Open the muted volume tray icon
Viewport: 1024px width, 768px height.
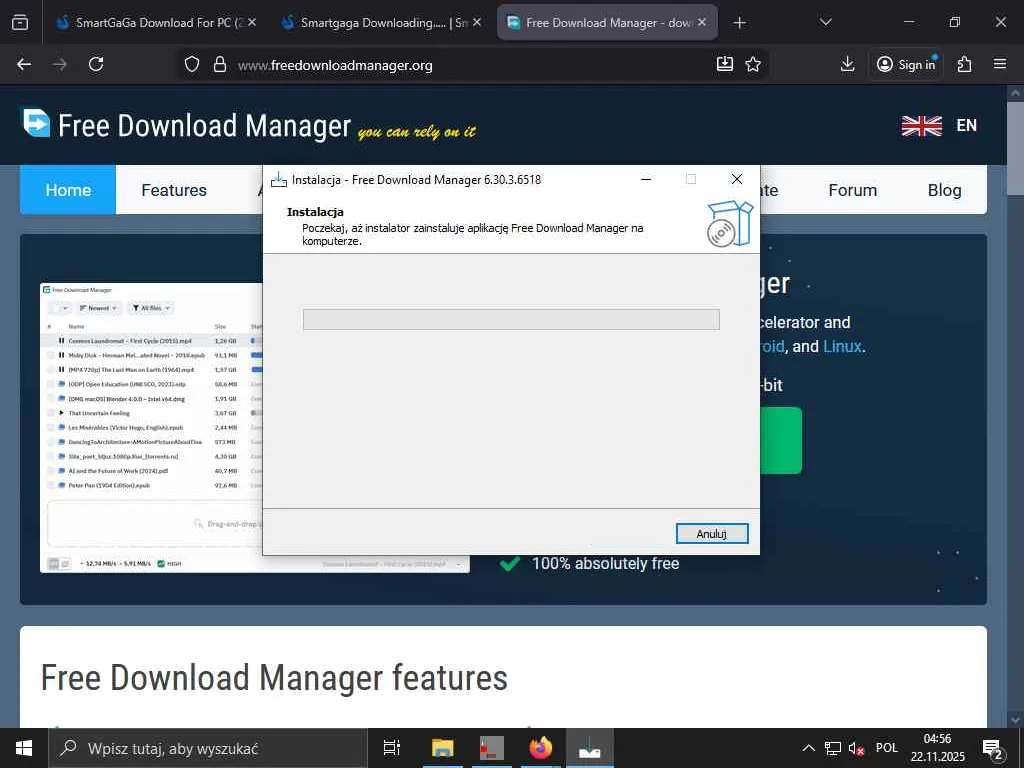[x=856, y=748]
